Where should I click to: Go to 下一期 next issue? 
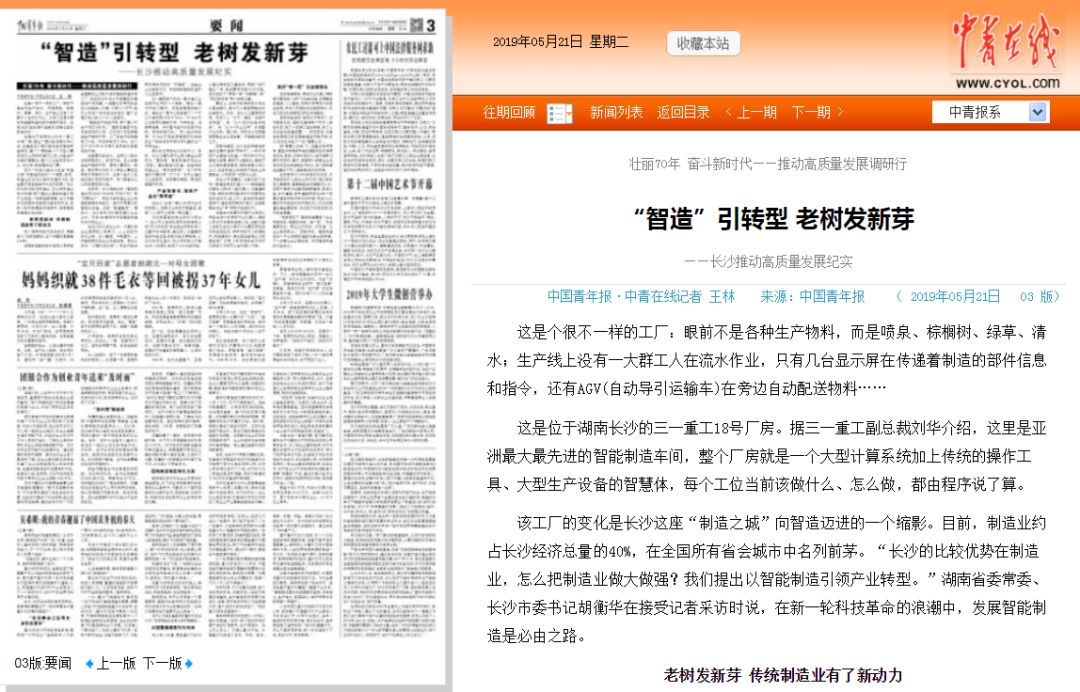(x=818, y=112)
